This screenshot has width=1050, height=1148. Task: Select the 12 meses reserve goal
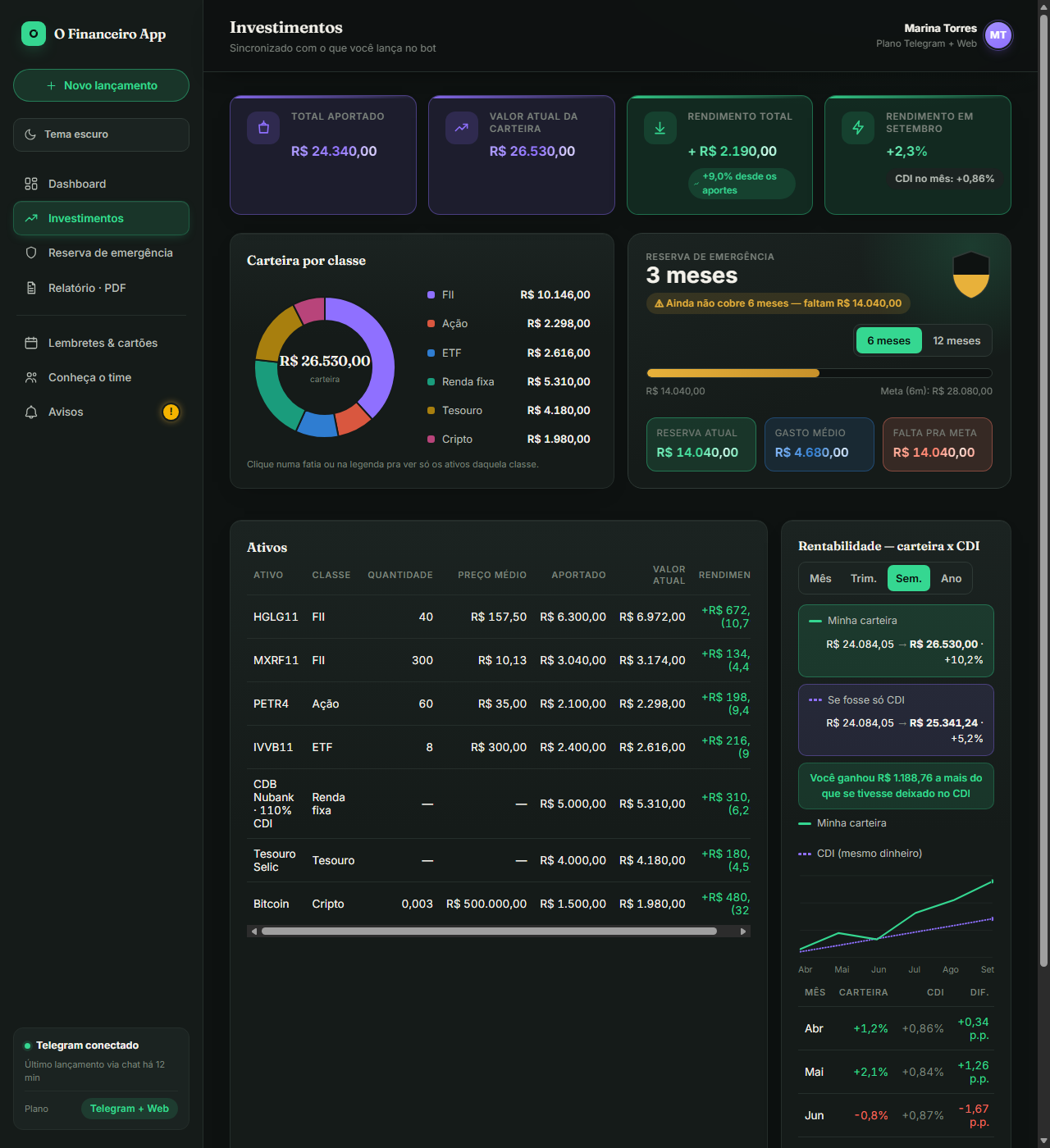coord(956,341)
